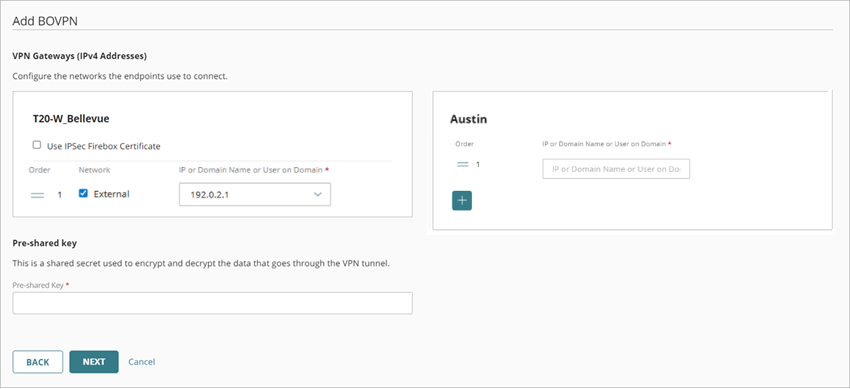This screenshot has width=850, height=389.
Task: Click the Pre-shared Key input field
Action: coord(212,303)
